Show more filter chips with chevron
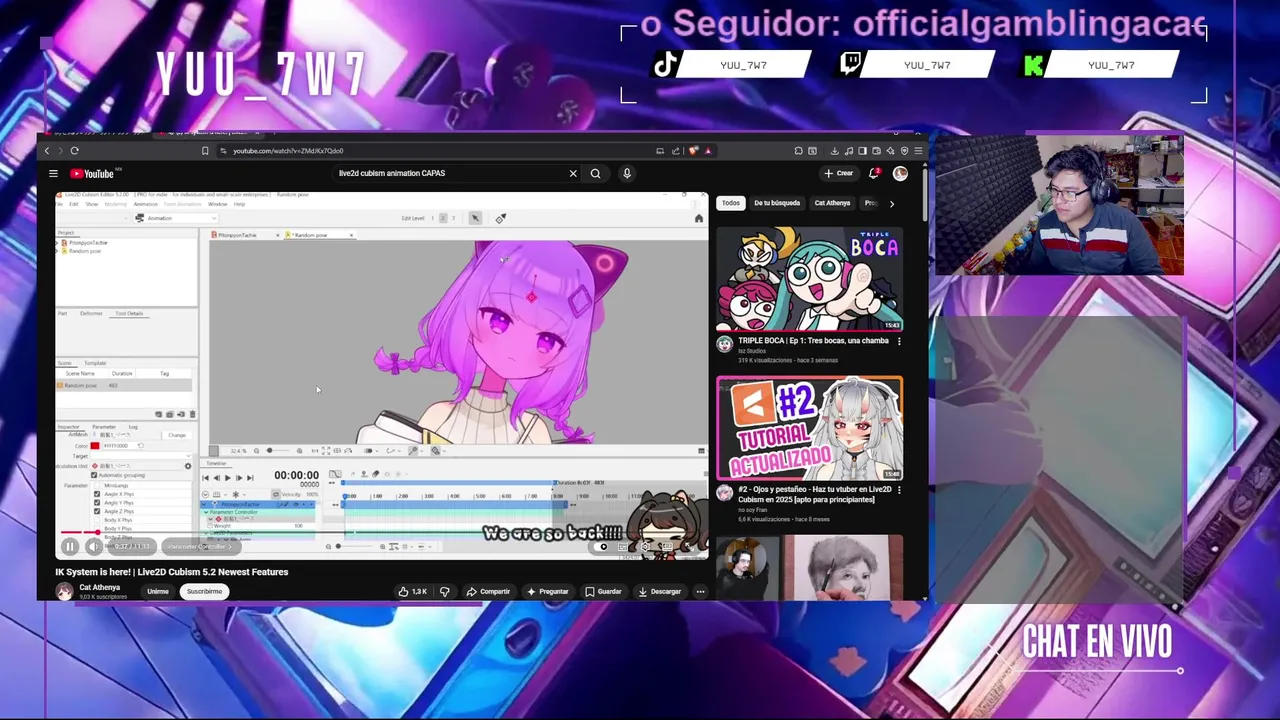 (891, 203)
